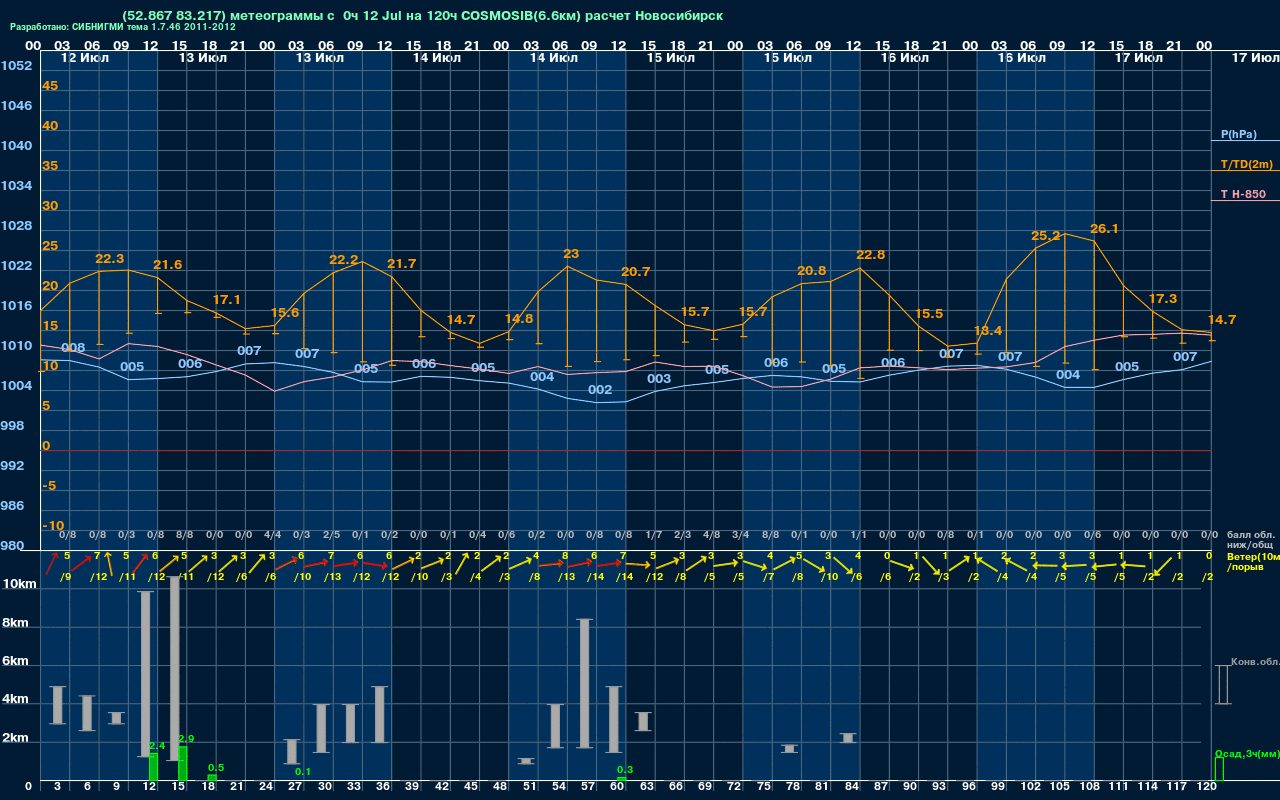Click the convective cloud legend bar symbol
The width and height of the screenshot is (1280, 800).
1222,685
